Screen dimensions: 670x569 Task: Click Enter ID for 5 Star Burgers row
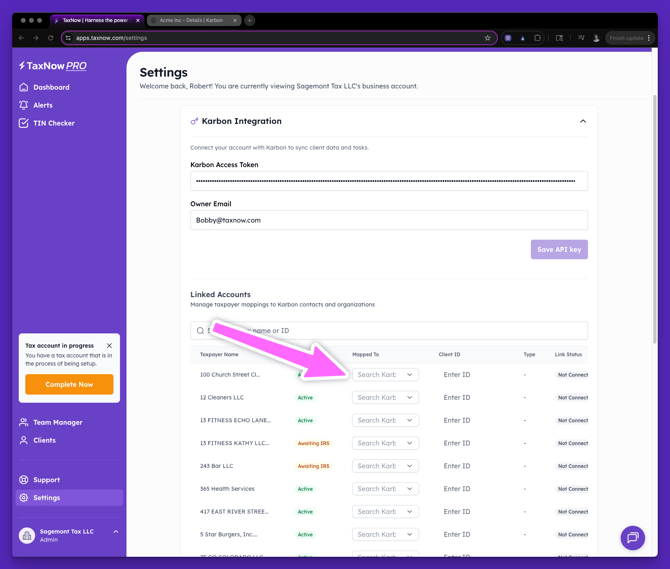tap(457, 534)
